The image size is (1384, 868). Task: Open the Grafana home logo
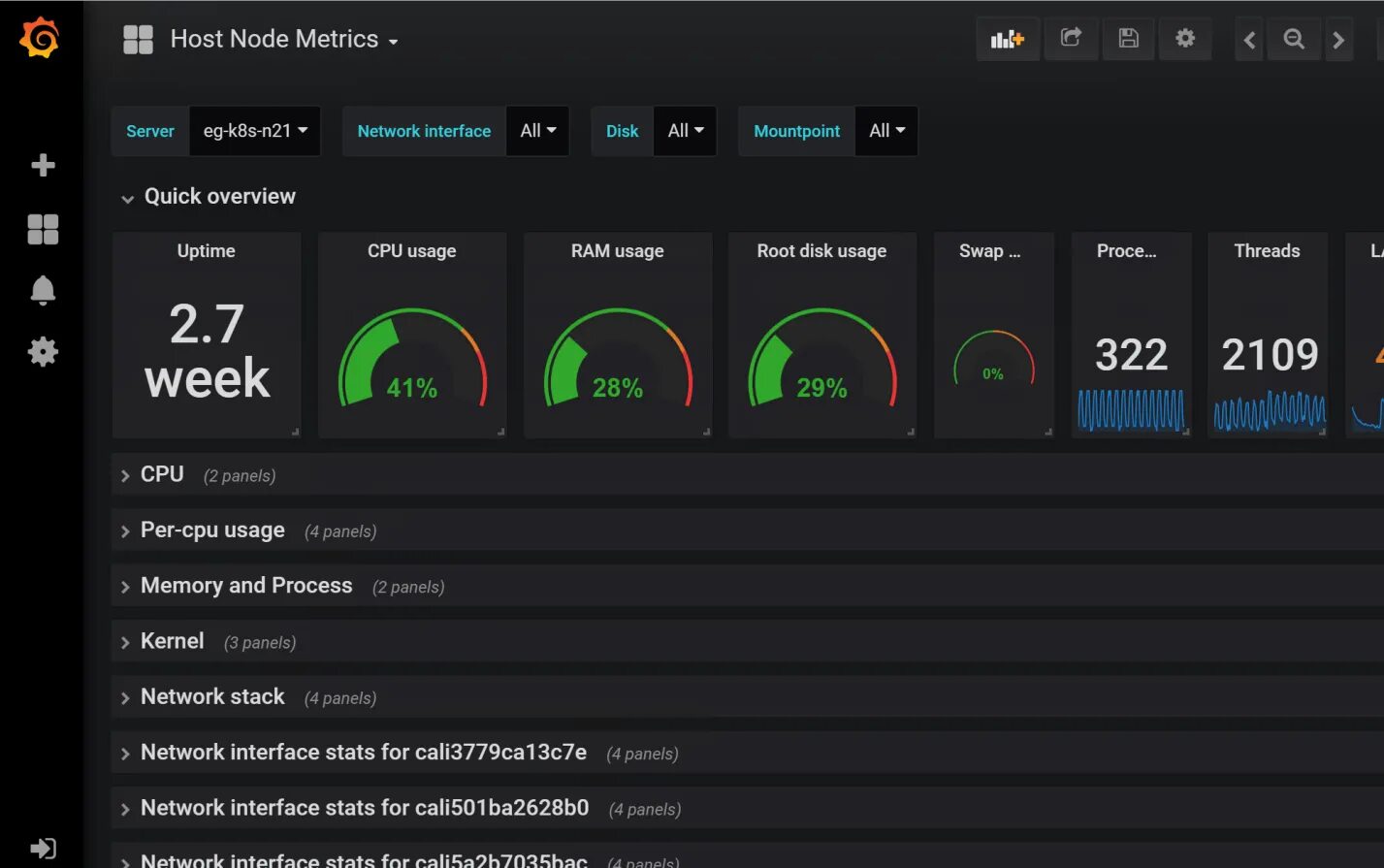pos(40,38)
